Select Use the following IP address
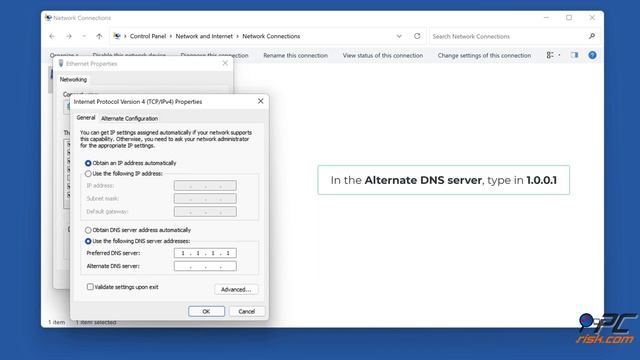The image size is (640, 360). pos(123,173)
